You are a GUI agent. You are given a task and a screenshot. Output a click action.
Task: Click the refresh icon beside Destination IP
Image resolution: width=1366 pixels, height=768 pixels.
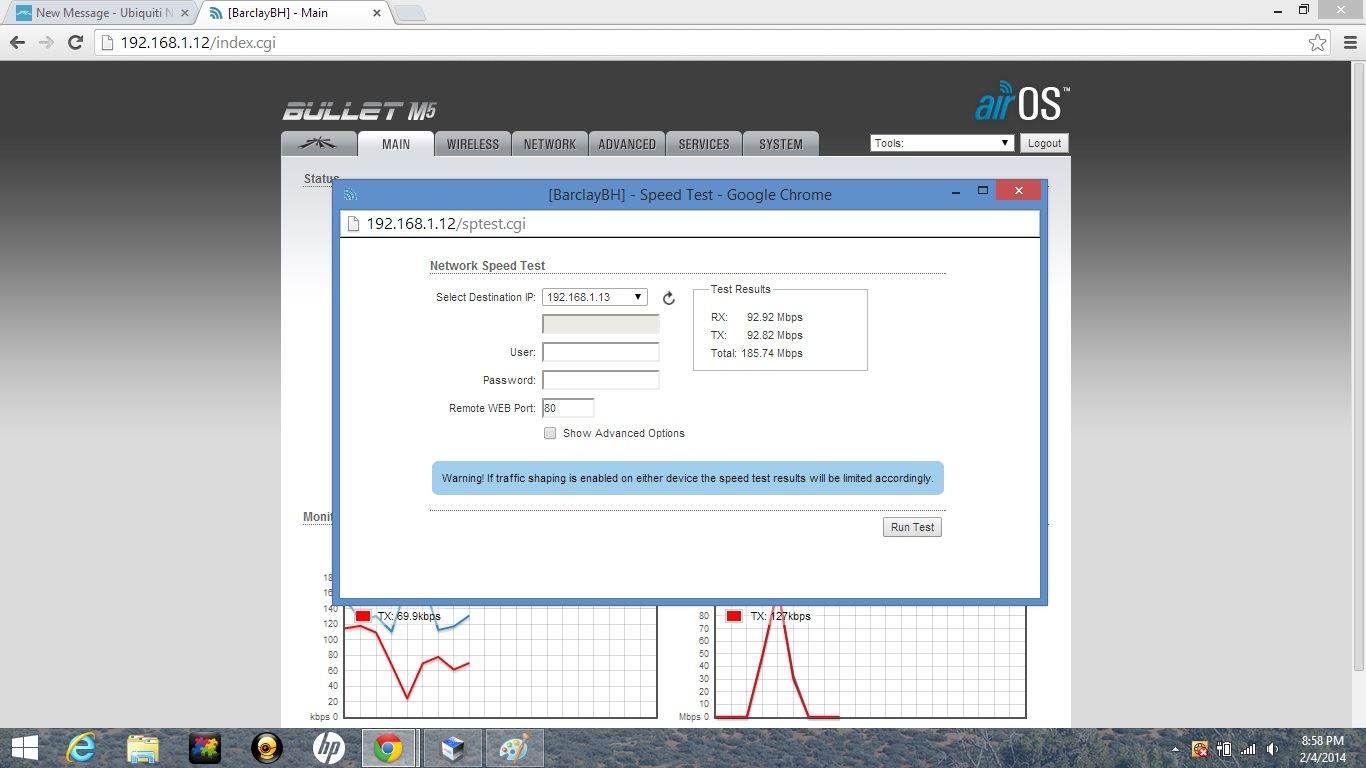click(x=669, y=298)
